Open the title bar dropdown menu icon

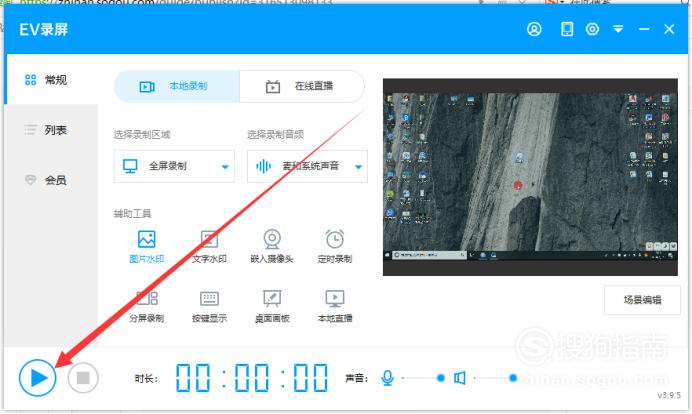(618, 29)
